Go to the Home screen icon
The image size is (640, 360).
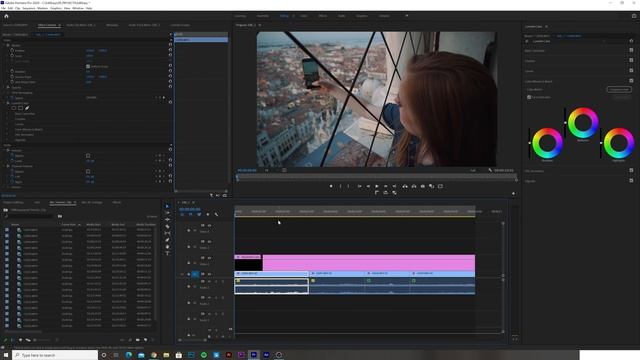pyautogui.click(x=6, y=16)
